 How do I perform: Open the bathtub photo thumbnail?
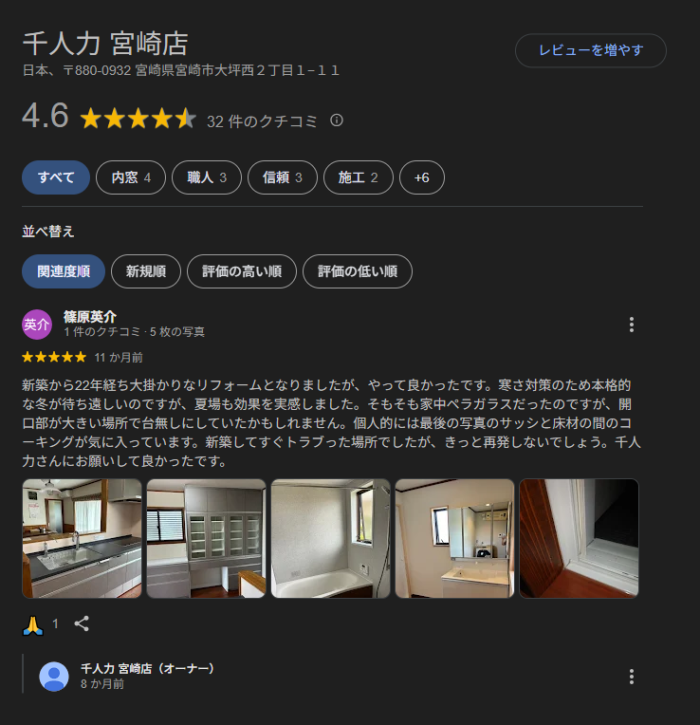[x=331, y=539]
